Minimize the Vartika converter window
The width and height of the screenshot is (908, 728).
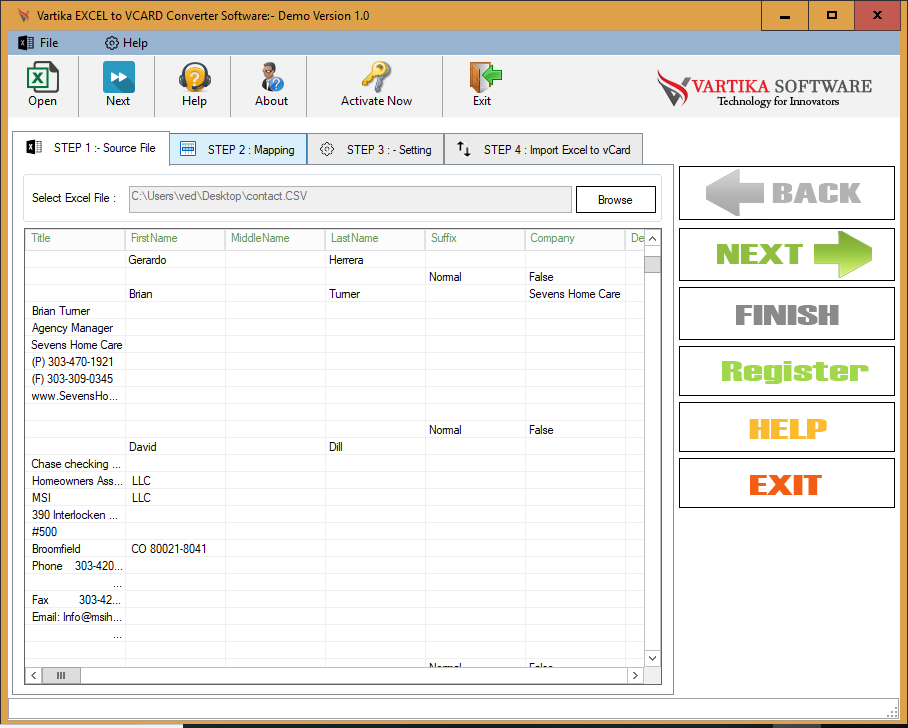[785, 16]
